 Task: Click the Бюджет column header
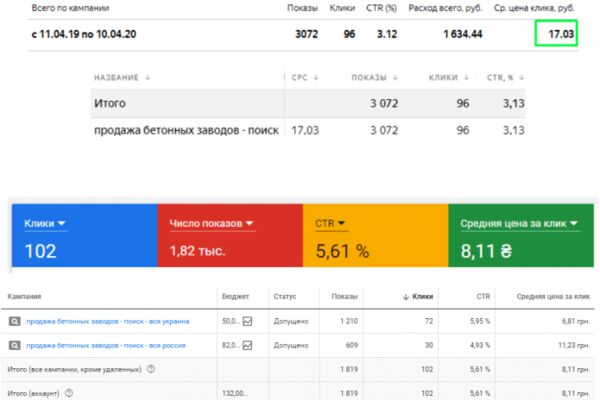[235, 296]
